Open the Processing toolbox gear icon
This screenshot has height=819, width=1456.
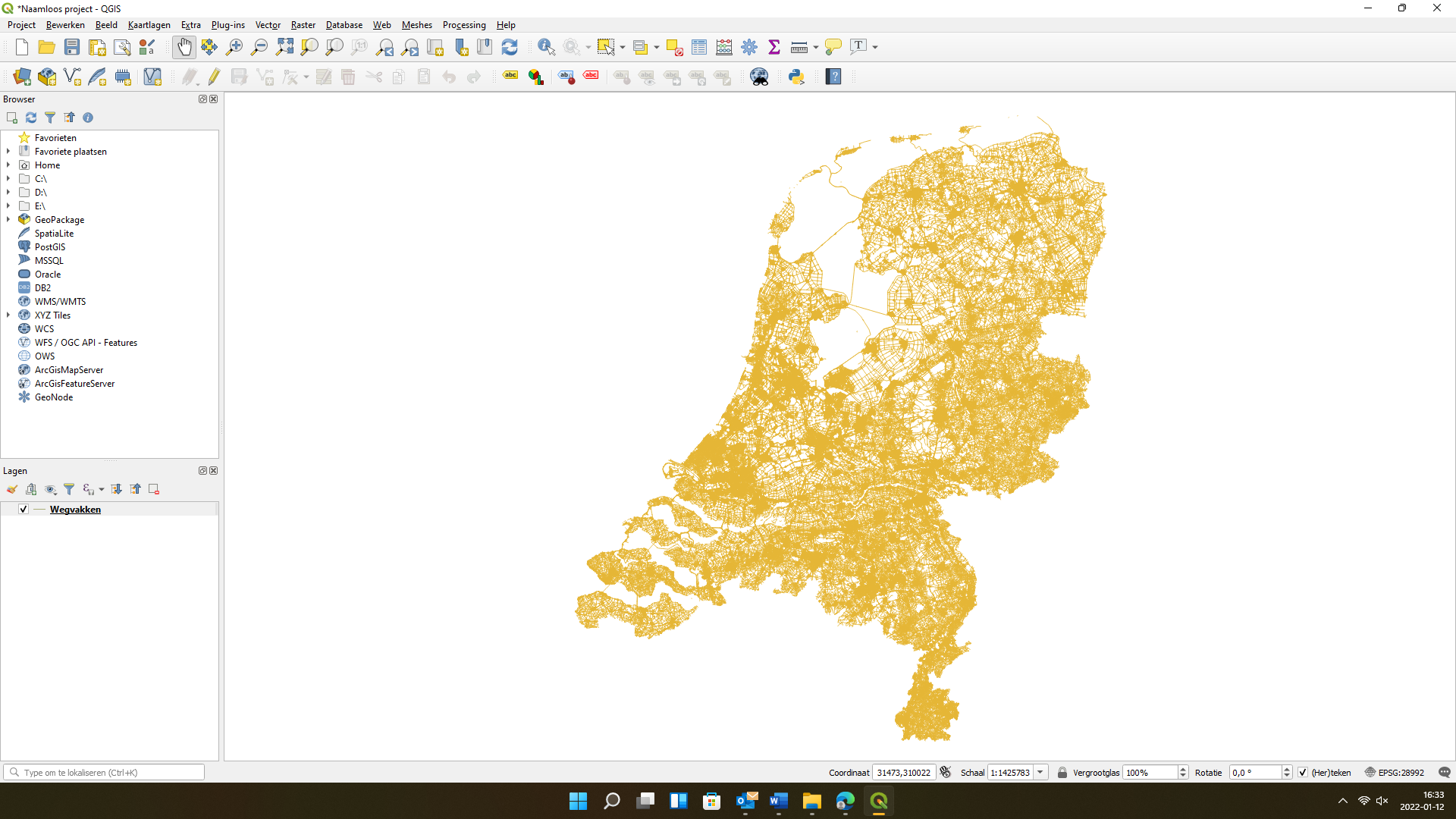(x=749, y=47)
